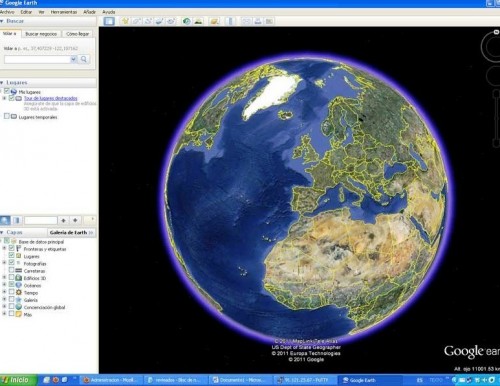Expand Tour de lugares destacados tree node
This screenshot has width=500, height=386.
click(4, 98)
